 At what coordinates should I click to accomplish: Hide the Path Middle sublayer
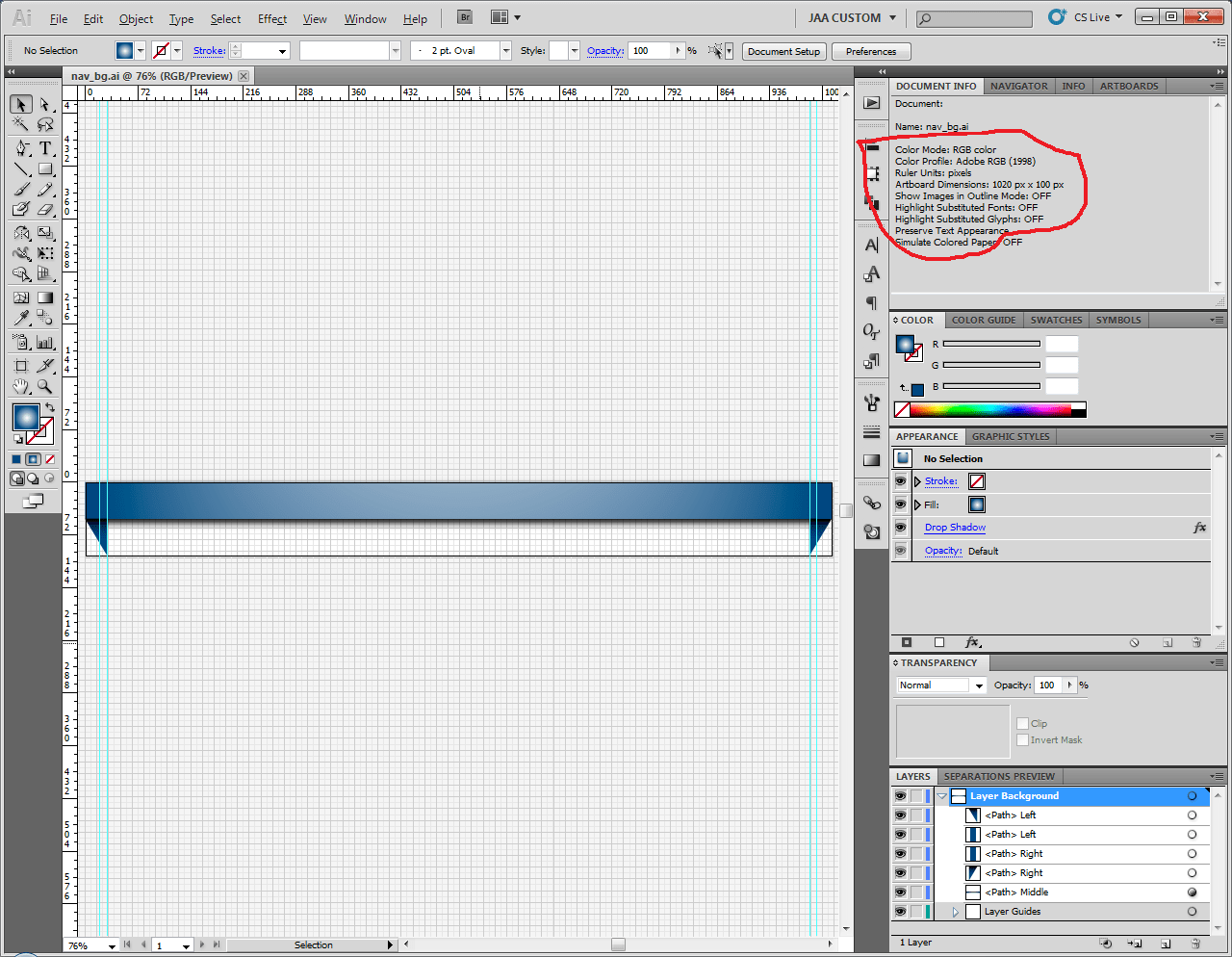pyautogui.click(x=900, y=892)
